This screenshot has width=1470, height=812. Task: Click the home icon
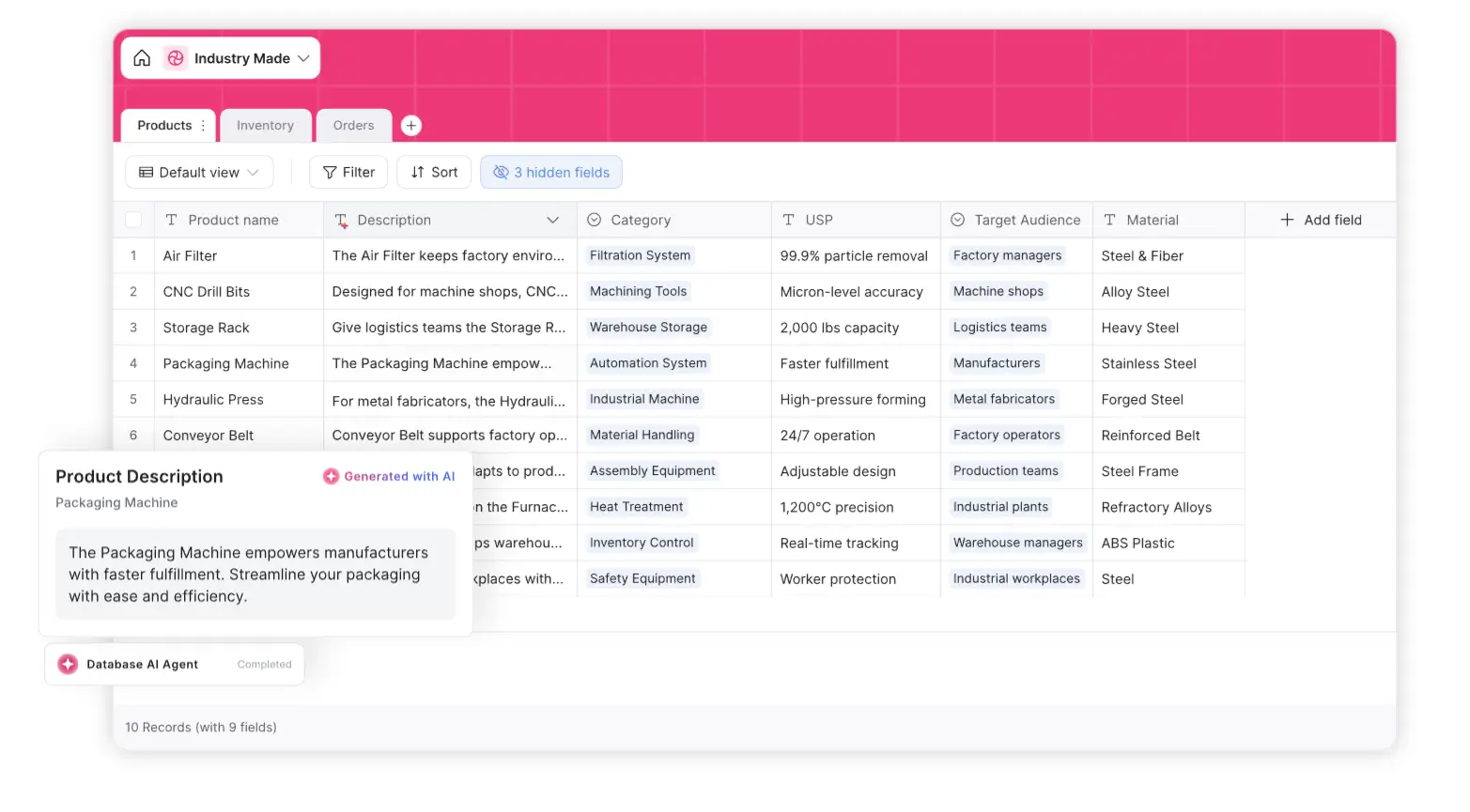click(142, 58)
